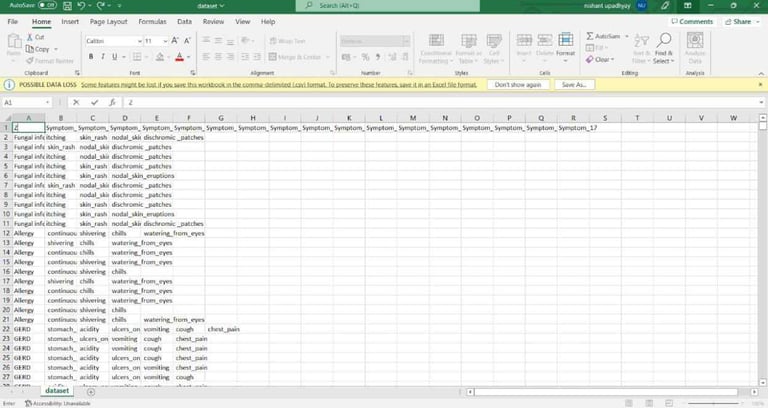Select the dataset sheet tab
Viewport: 768px width, 408px height.
[x=57, y=391]
